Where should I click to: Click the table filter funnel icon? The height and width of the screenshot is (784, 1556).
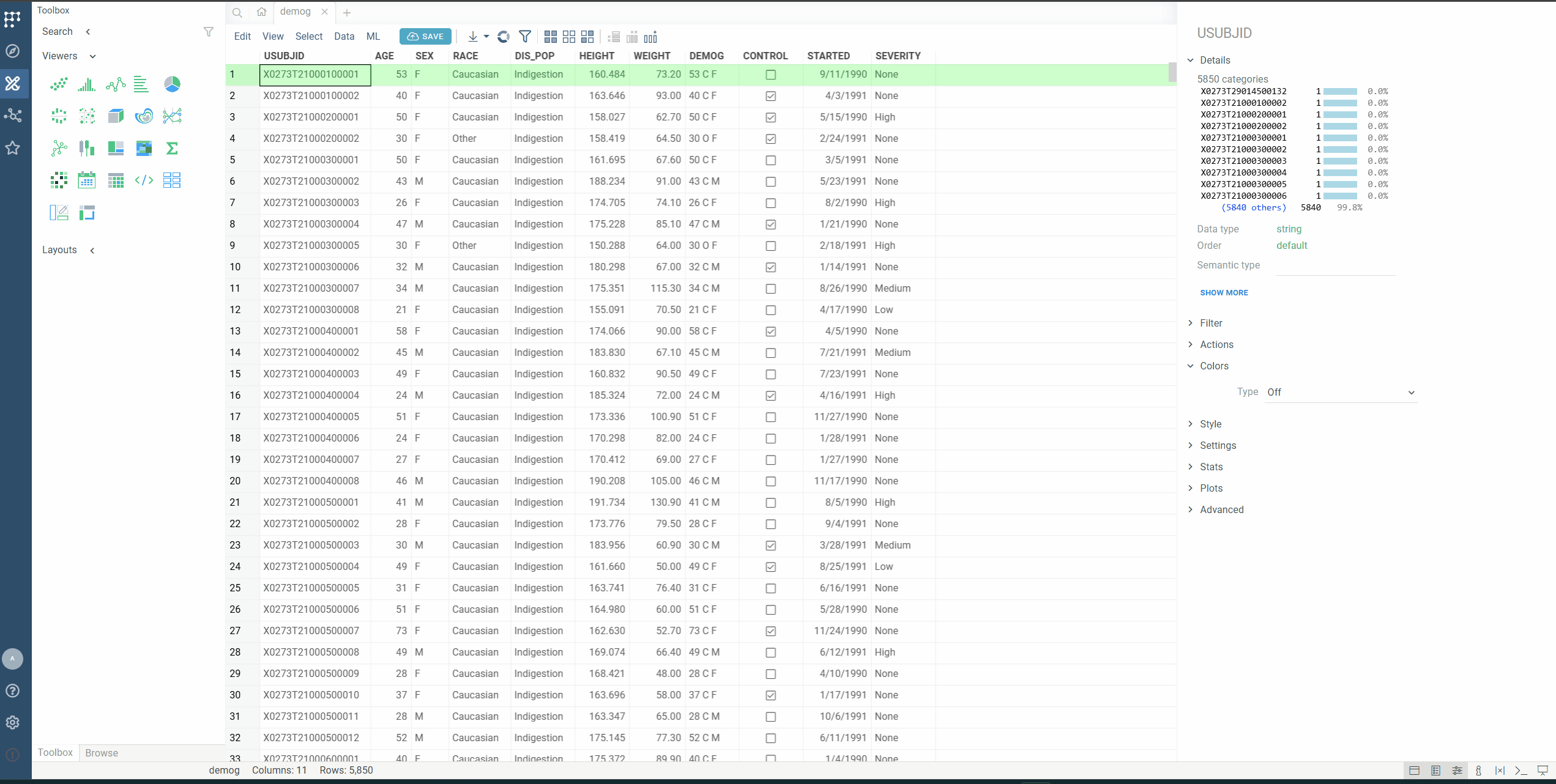pos(524,37)
